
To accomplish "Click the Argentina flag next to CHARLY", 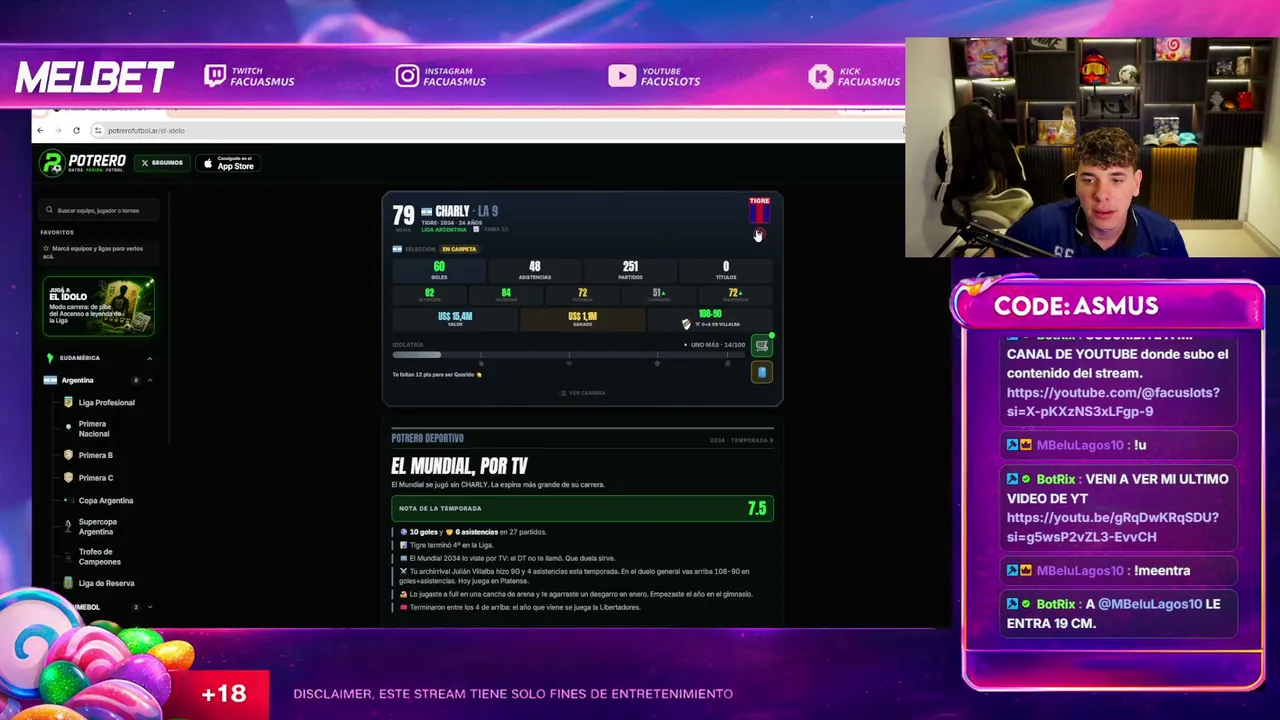I will pos(426,211).
